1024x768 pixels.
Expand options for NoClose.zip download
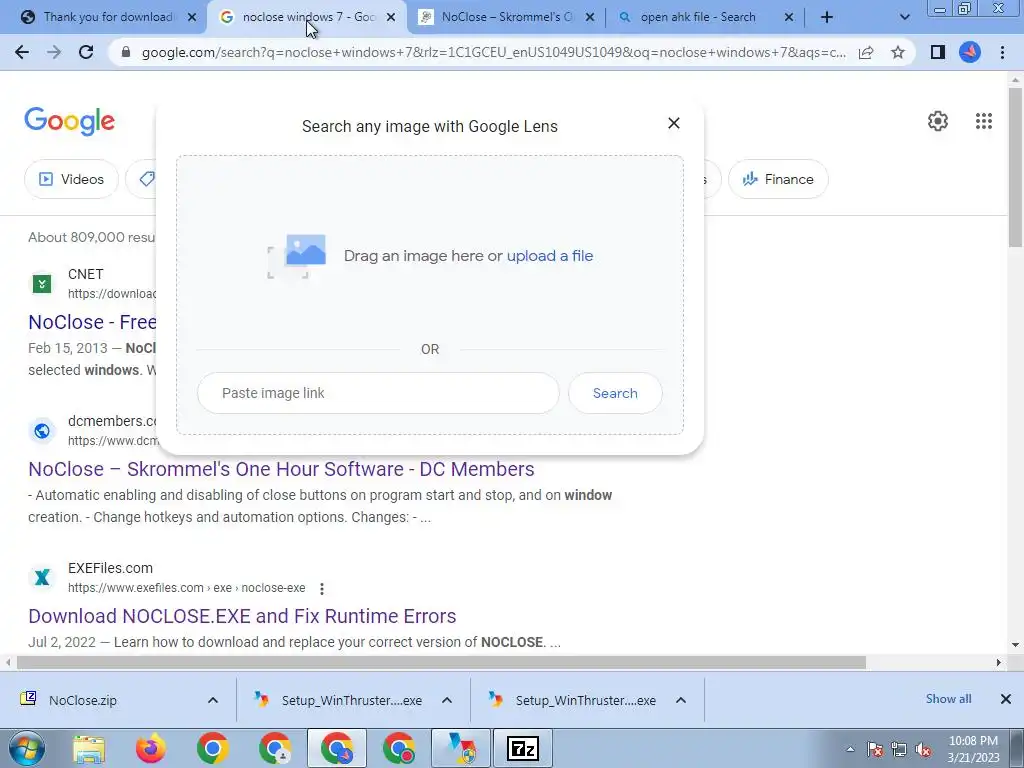pos(213,700)
